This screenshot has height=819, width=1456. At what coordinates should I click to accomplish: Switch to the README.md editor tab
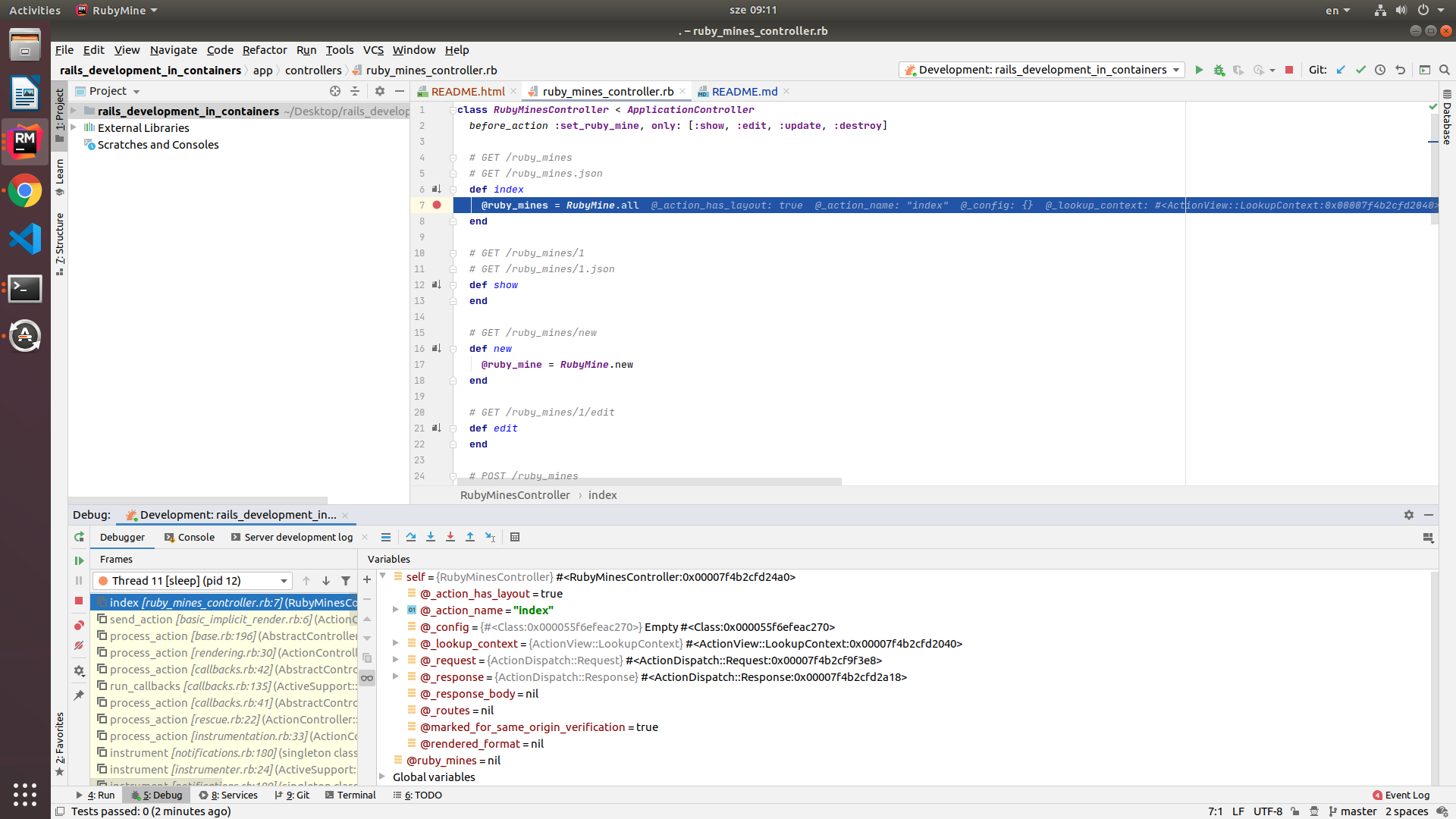click(x=744, y=91)
